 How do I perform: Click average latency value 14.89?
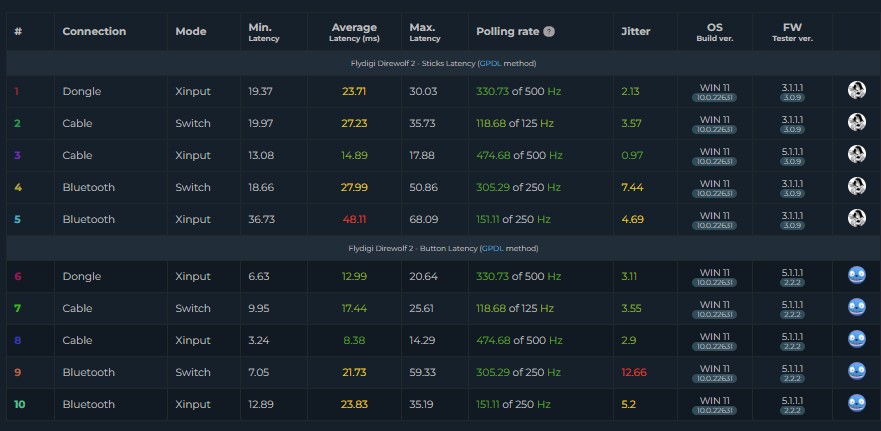click(354, 155)
